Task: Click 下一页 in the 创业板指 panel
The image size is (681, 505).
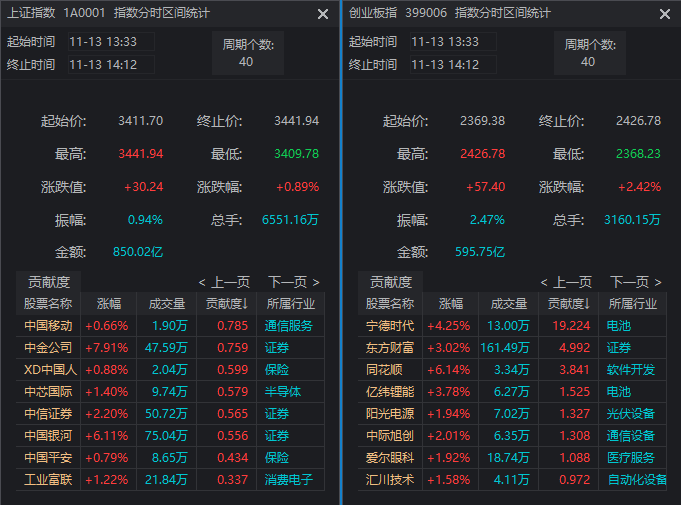Action: [x=636, y=282]
